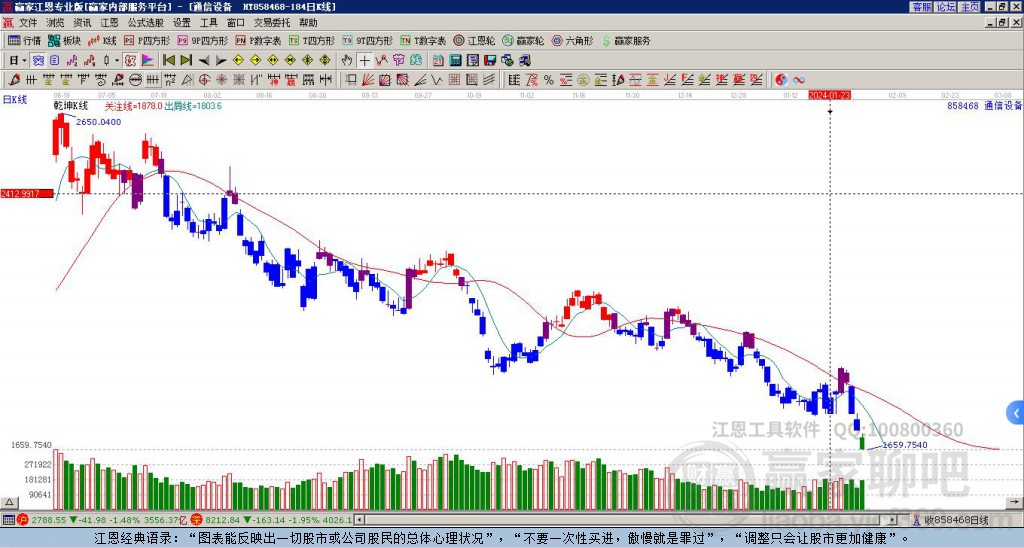Click the red pencil drawing tool
The height and width of the screenshot is (548, 1024).
pos(14,80)
